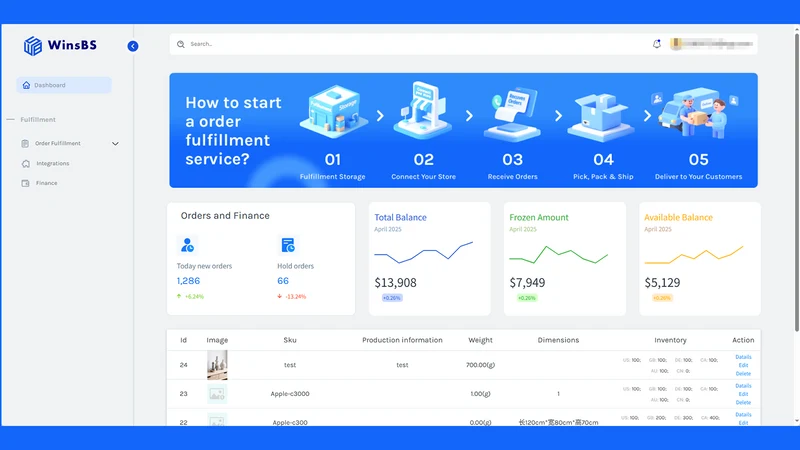Click the Orders and Finance heading
800x450 pixels.
click(225, 216)
